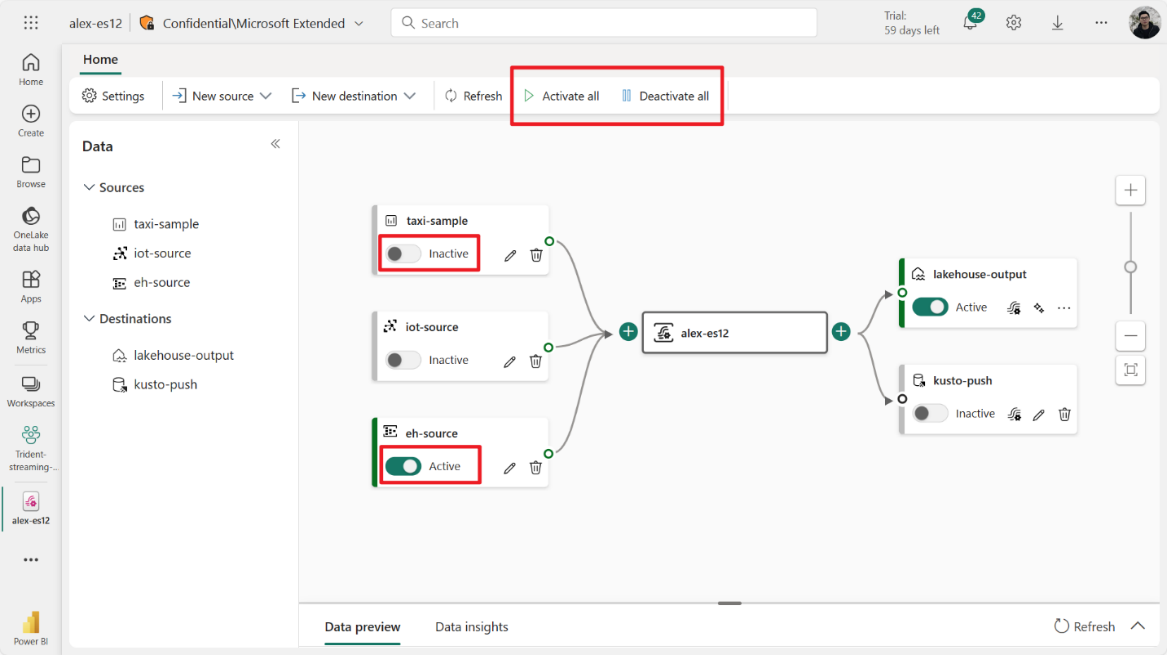Click the plus icon left of alex-es12 node
The width and height of the screenshot is (1167, 655).
click(x=628, y=332)
